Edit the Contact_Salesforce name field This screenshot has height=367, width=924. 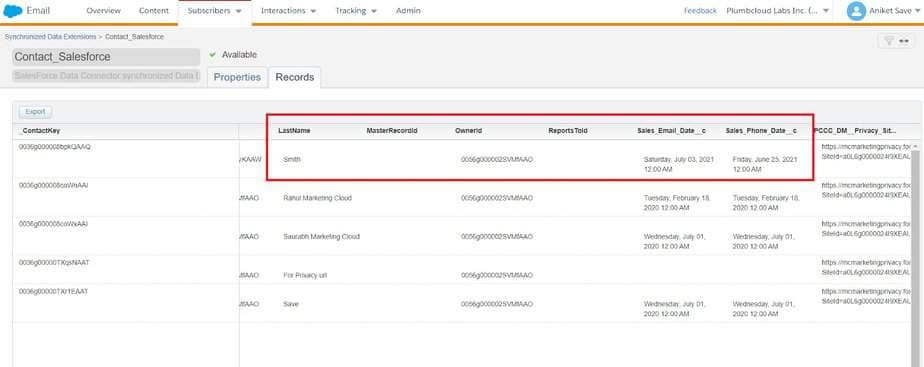[106, 57]
